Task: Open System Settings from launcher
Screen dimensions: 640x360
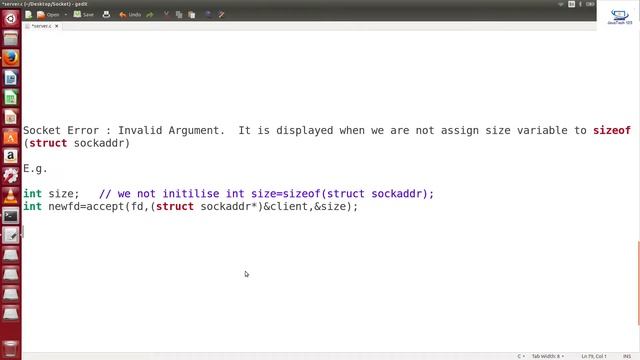Action: [11, 176]
